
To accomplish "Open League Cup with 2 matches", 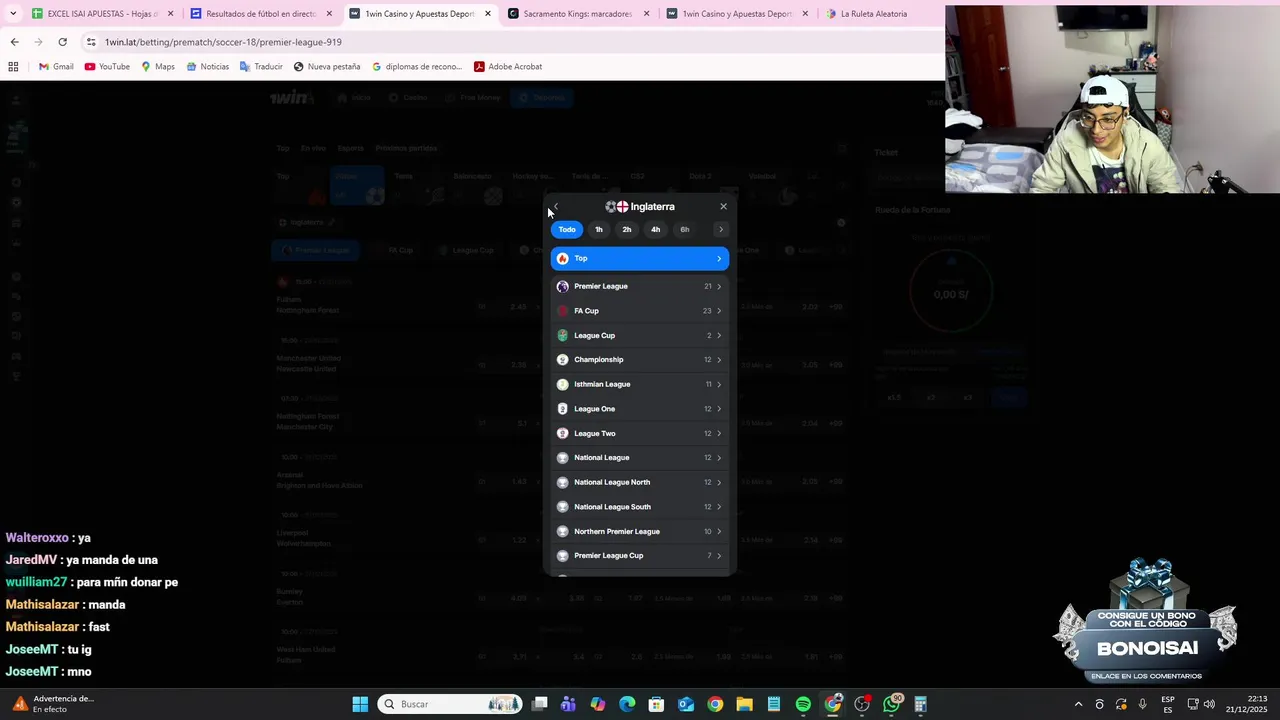I will [640, 336].
